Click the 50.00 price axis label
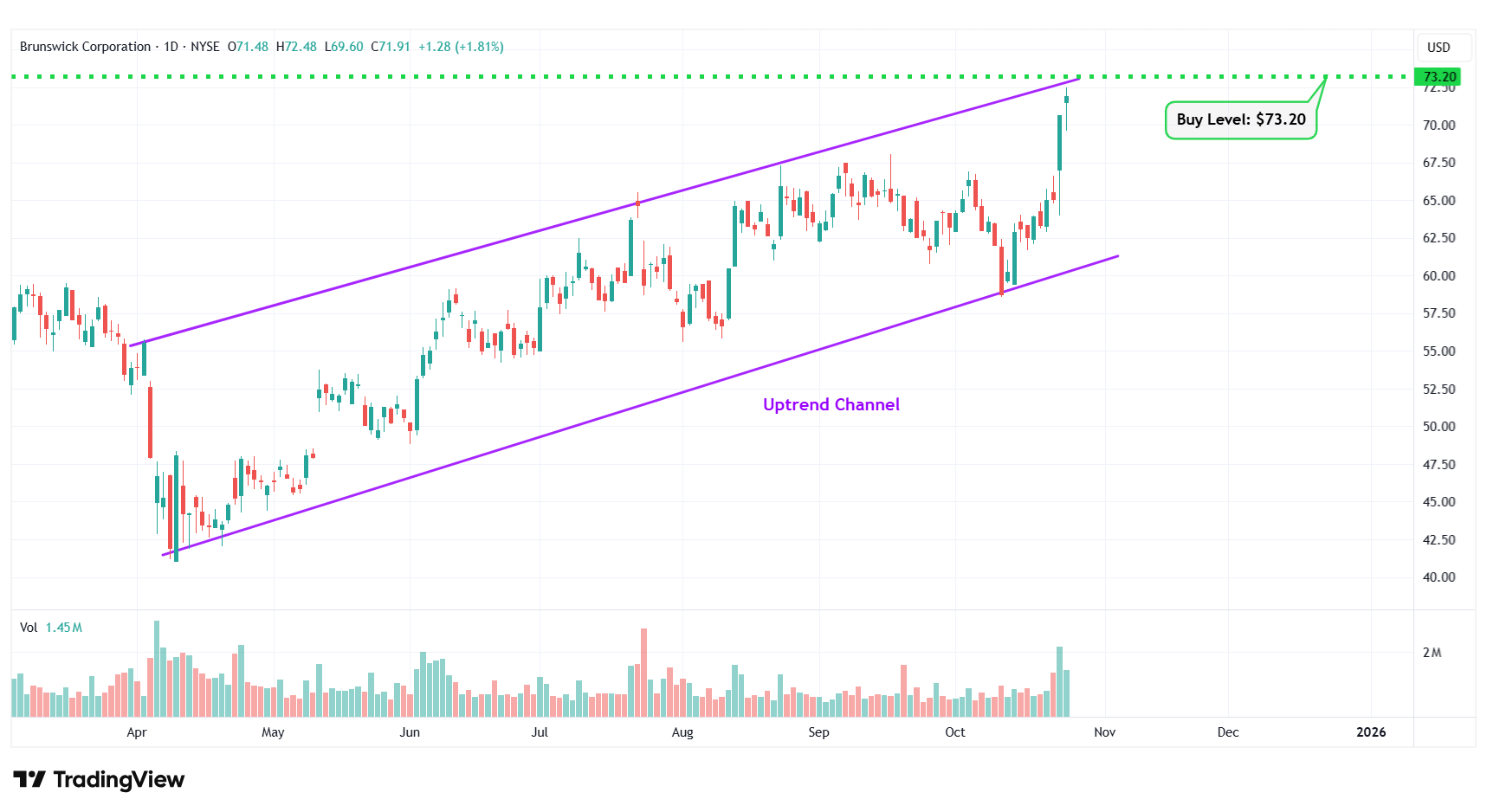Image resolution: width=1487 pixels, height=812 pixels. (x=1439, y=427)
